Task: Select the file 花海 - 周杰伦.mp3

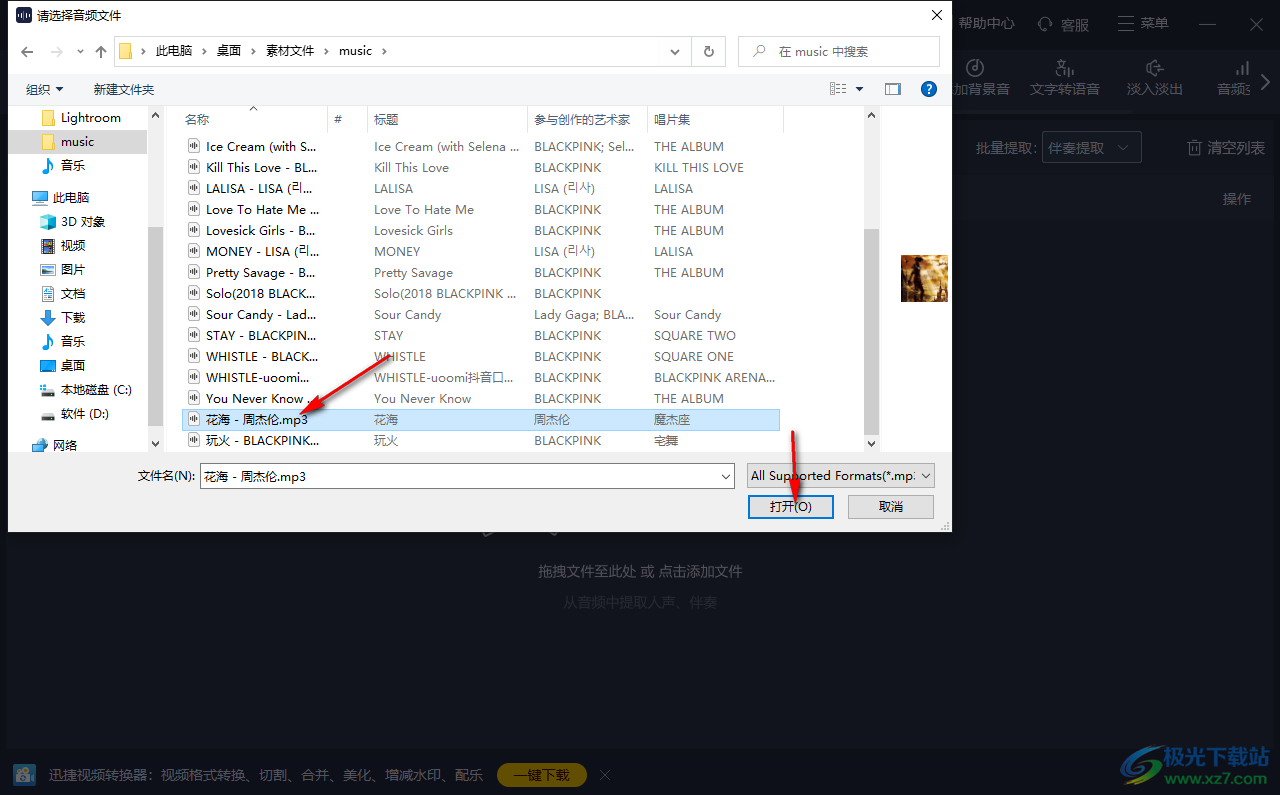Action: pos(481,420)
